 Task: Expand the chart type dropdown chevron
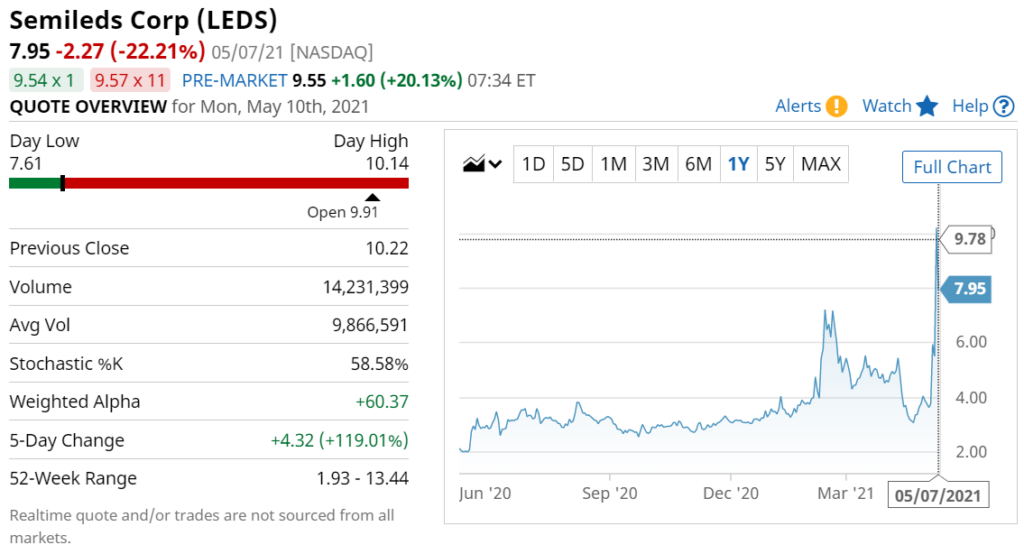pos(496,164)
